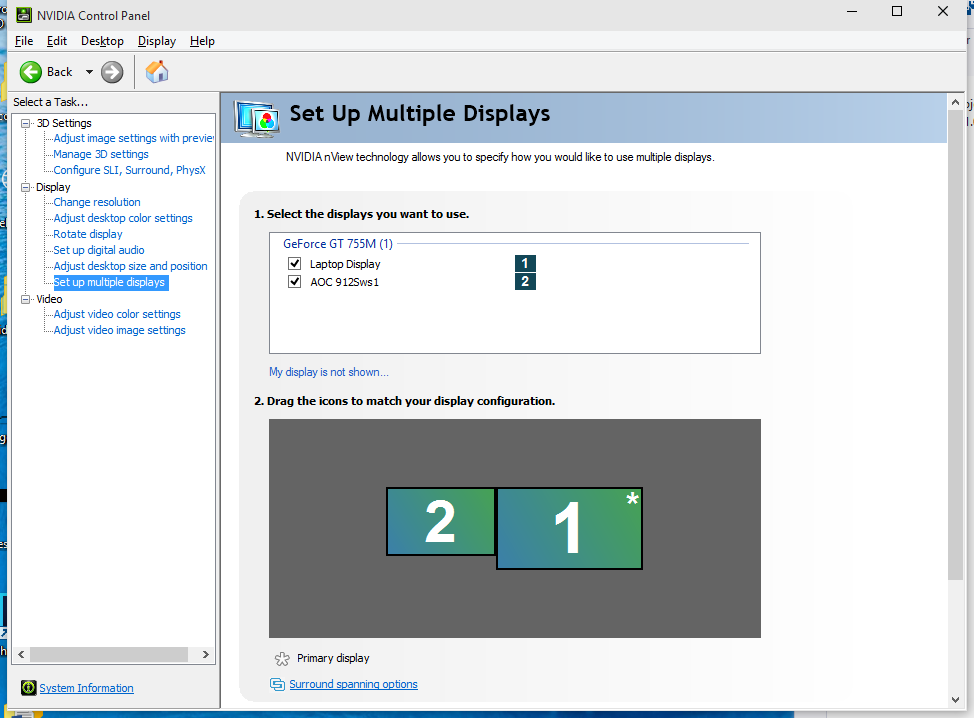Collapse the Display tree node
The image size is (974, 718).
click(25, 187)
